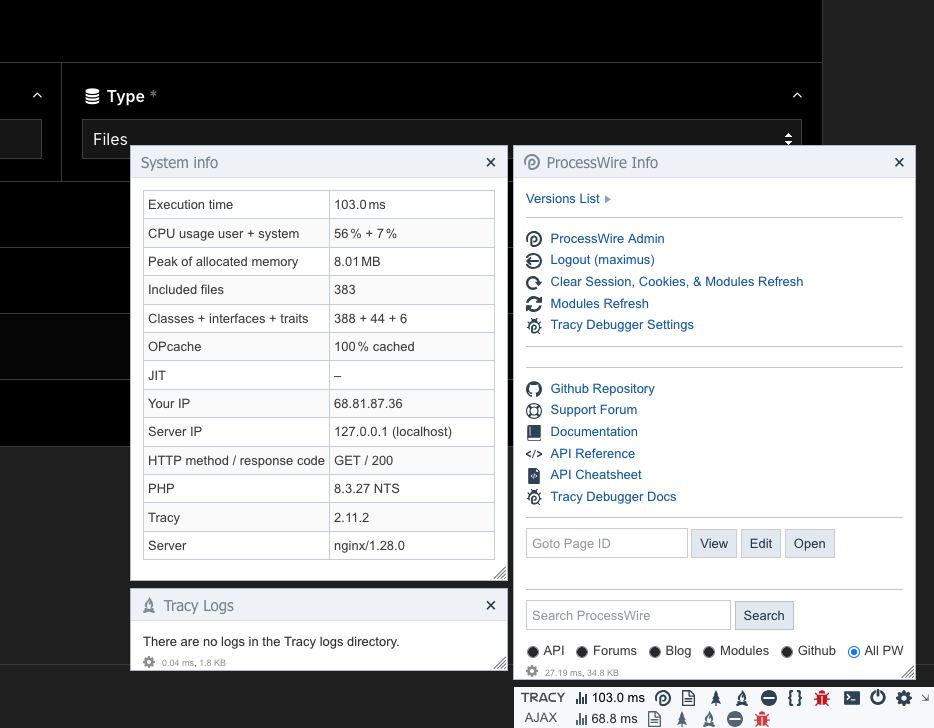Open the Tracy Debugger Settings link
Viewport: 934px width, 728px height.
coord(621,325)
